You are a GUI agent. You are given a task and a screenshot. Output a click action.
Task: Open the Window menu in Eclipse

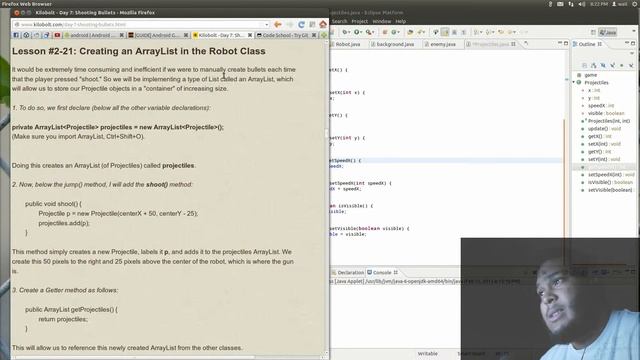pyautogui.click(x=382, y=21)
